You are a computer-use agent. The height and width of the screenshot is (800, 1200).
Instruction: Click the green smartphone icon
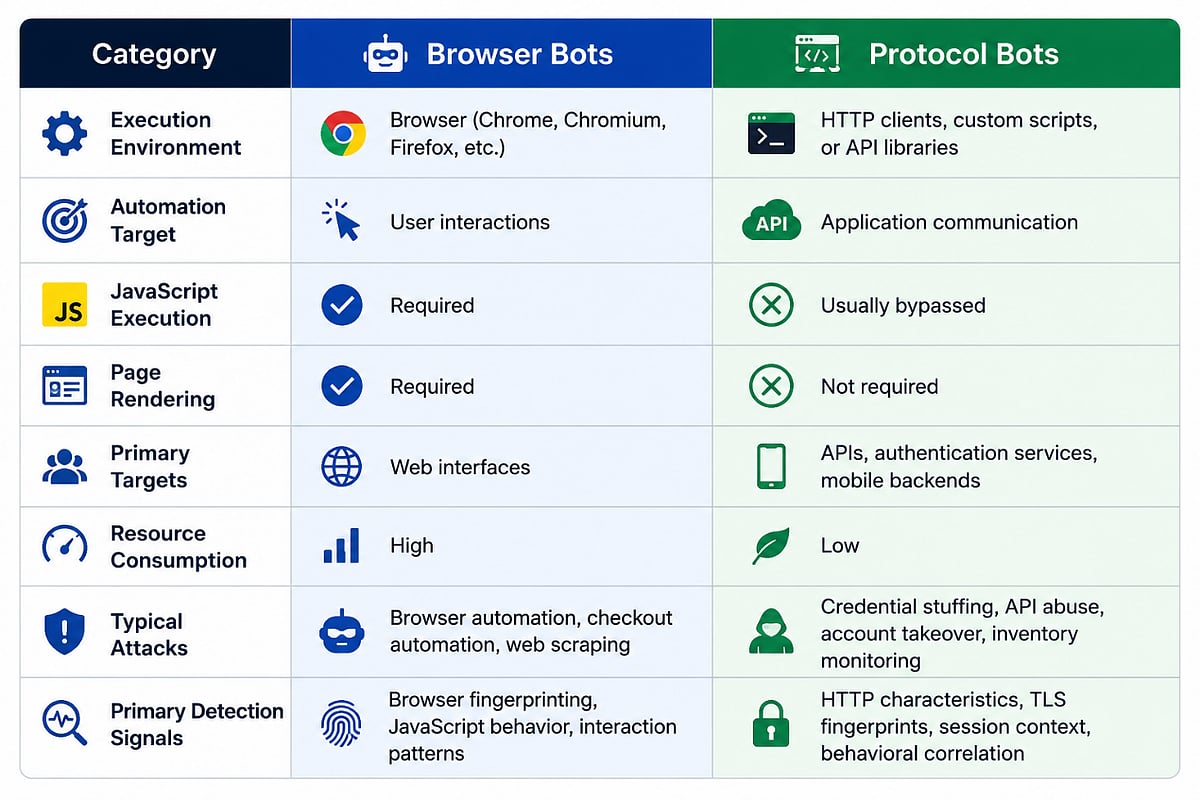771,467
